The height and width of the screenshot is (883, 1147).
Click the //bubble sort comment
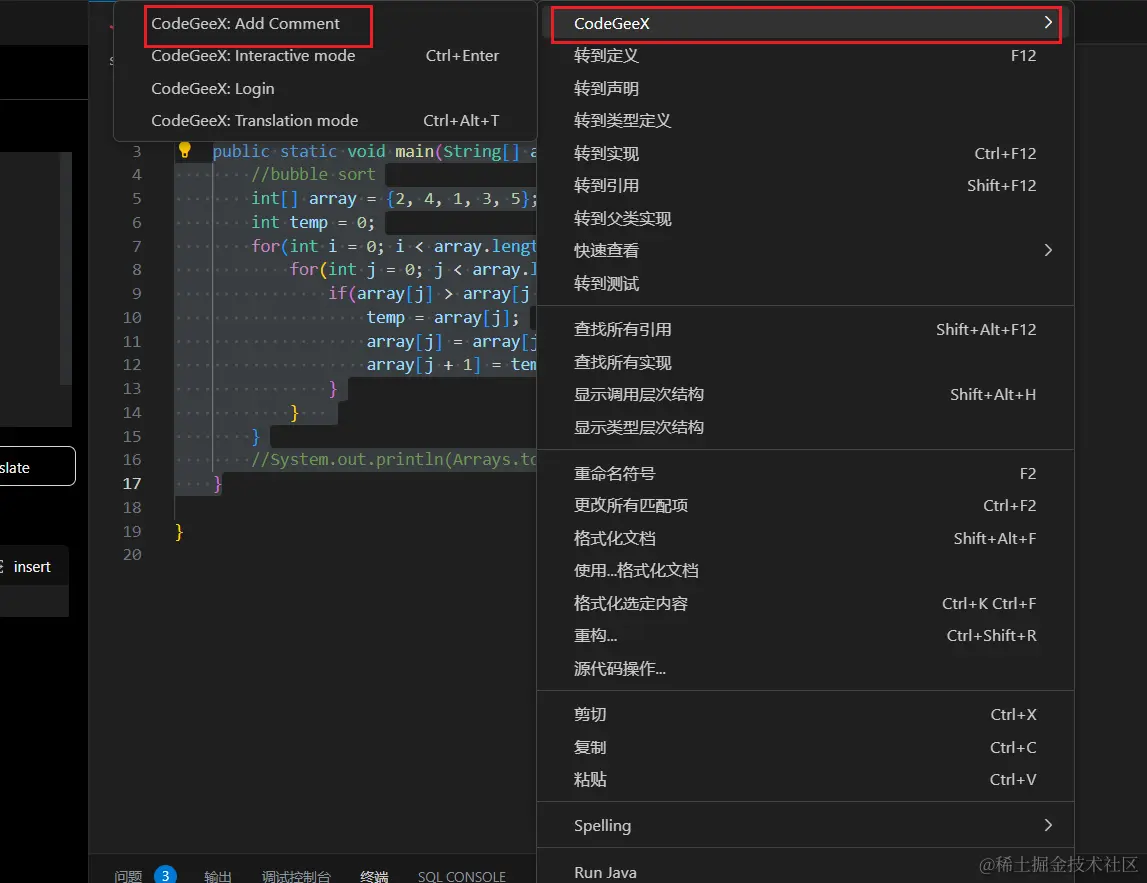(x=313, y=174)
